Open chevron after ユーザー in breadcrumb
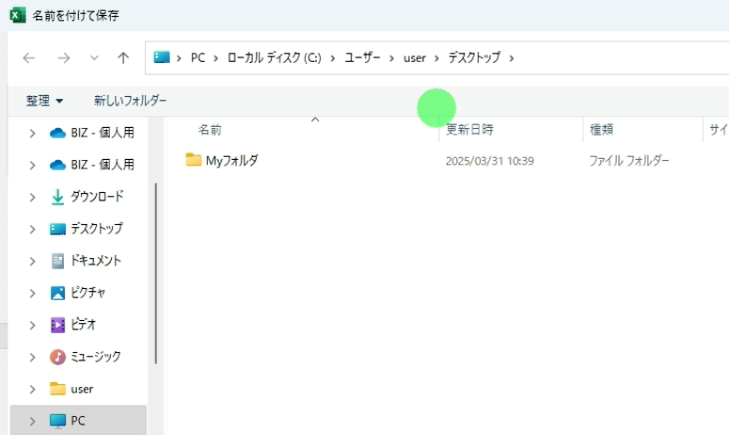 point(391,59)
